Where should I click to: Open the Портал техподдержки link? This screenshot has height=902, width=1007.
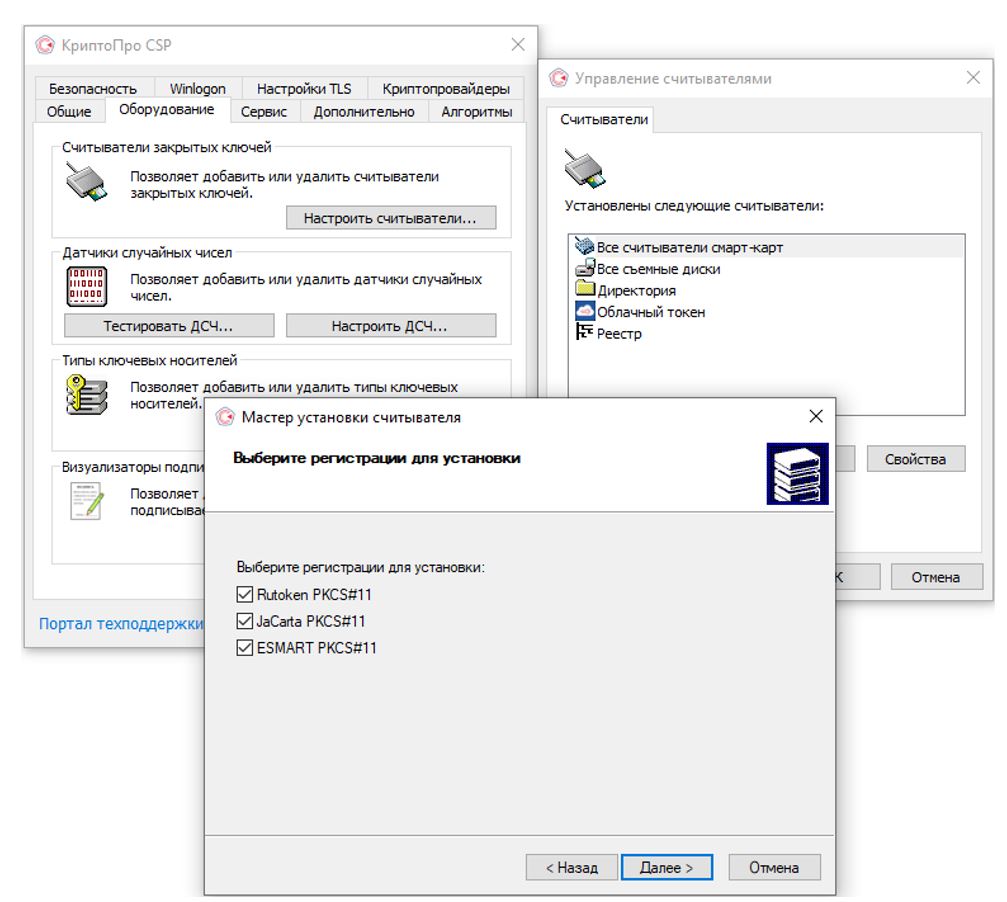(x=121, y=623)
